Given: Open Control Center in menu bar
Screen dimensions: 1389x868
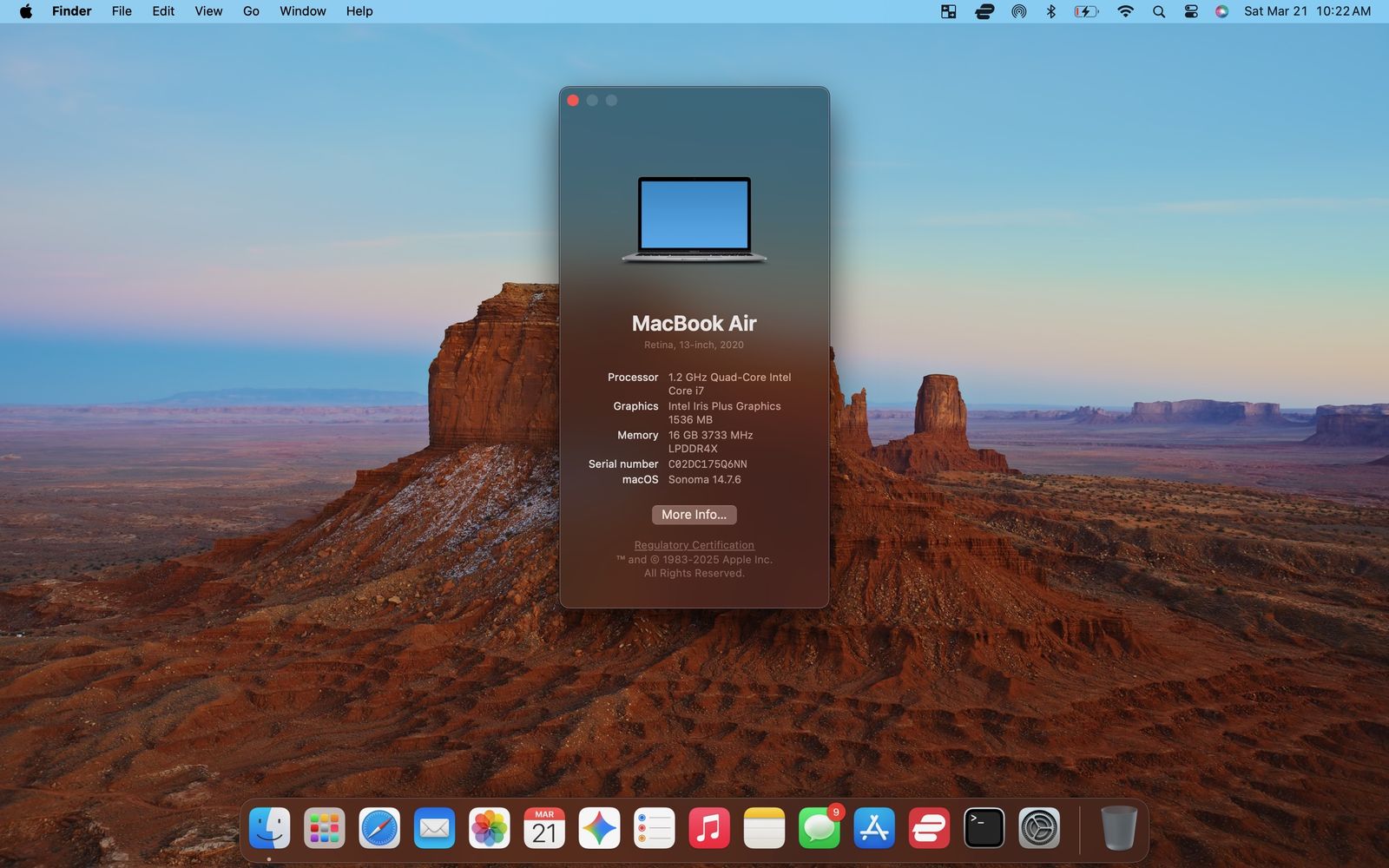Looking at the screenshot, I should click(x=1191, y=11).
